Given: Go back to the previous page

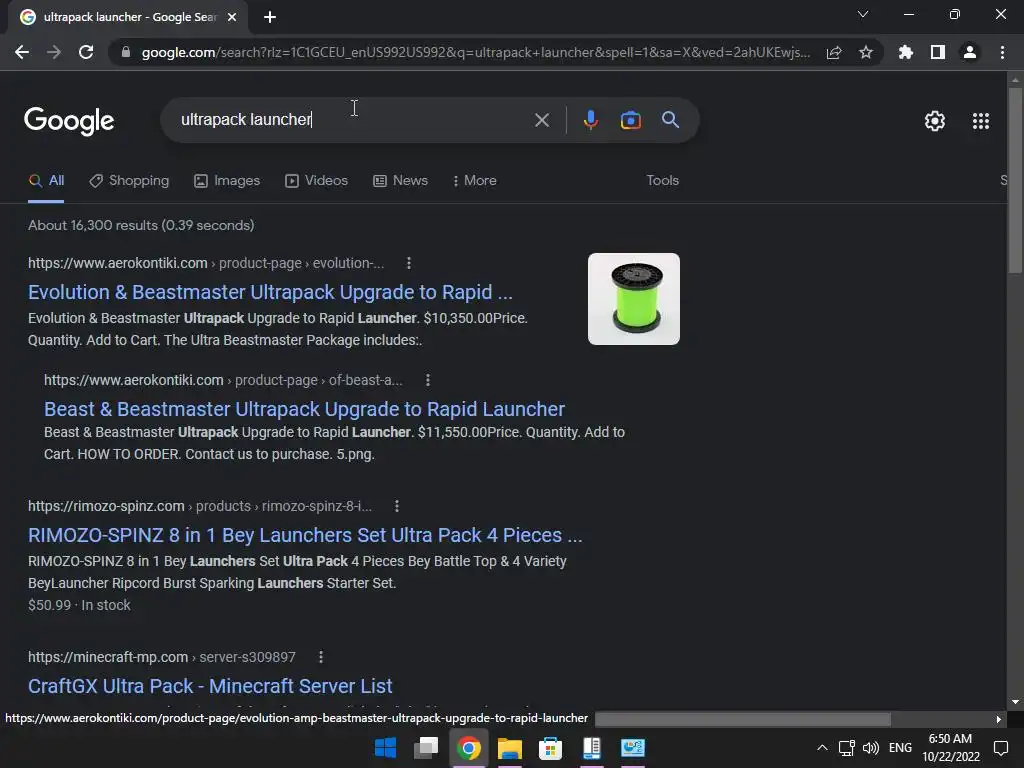Looking at the screenshot, I should pos(22,52).
